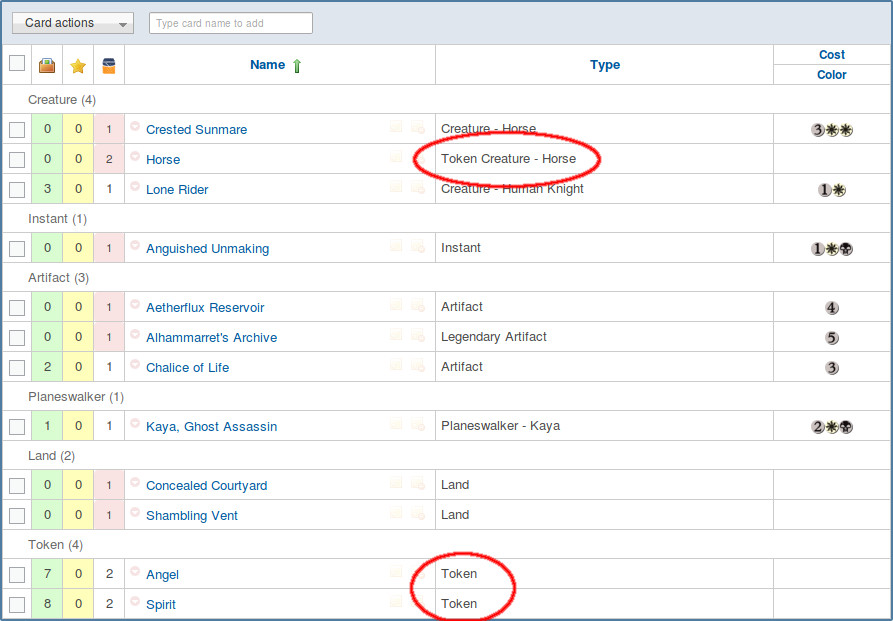Click the green sort arrow beside Name
This screenshot has height=621, width=893.
[x=297, y=65]
